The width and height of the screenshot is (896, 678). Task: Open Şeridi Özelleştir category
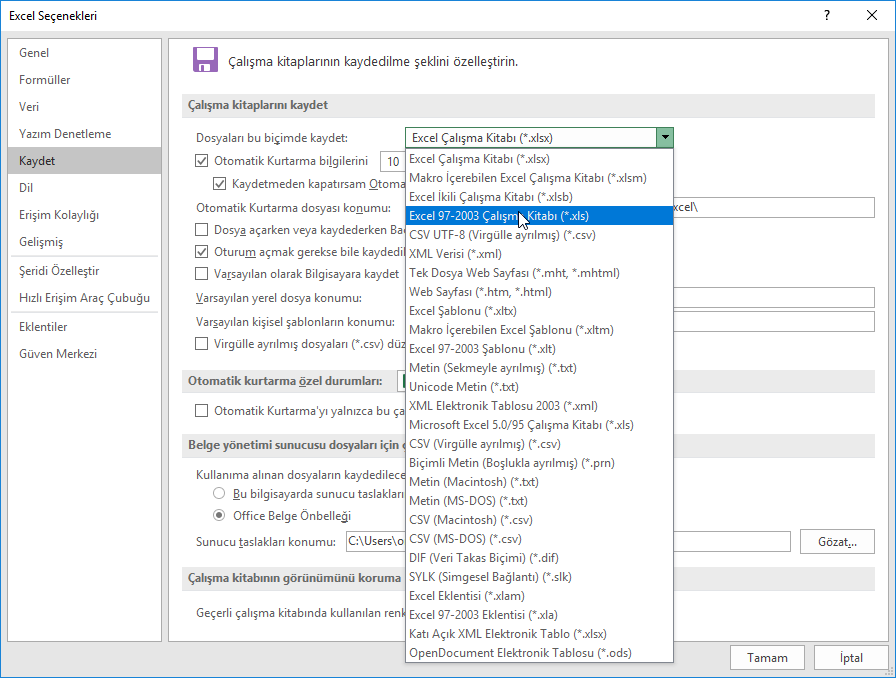tap(85, 271)
